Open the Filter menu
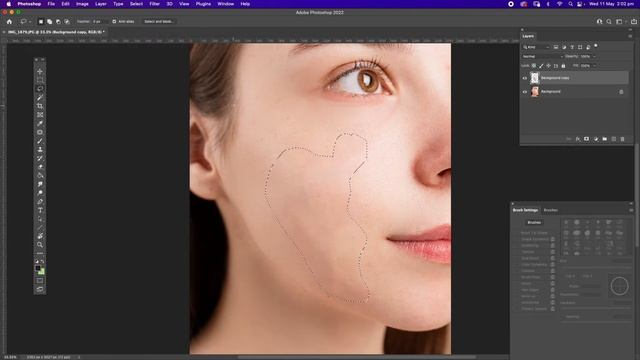Image resolution: width=640 pixels, height=360 pixels. [154, 4]
